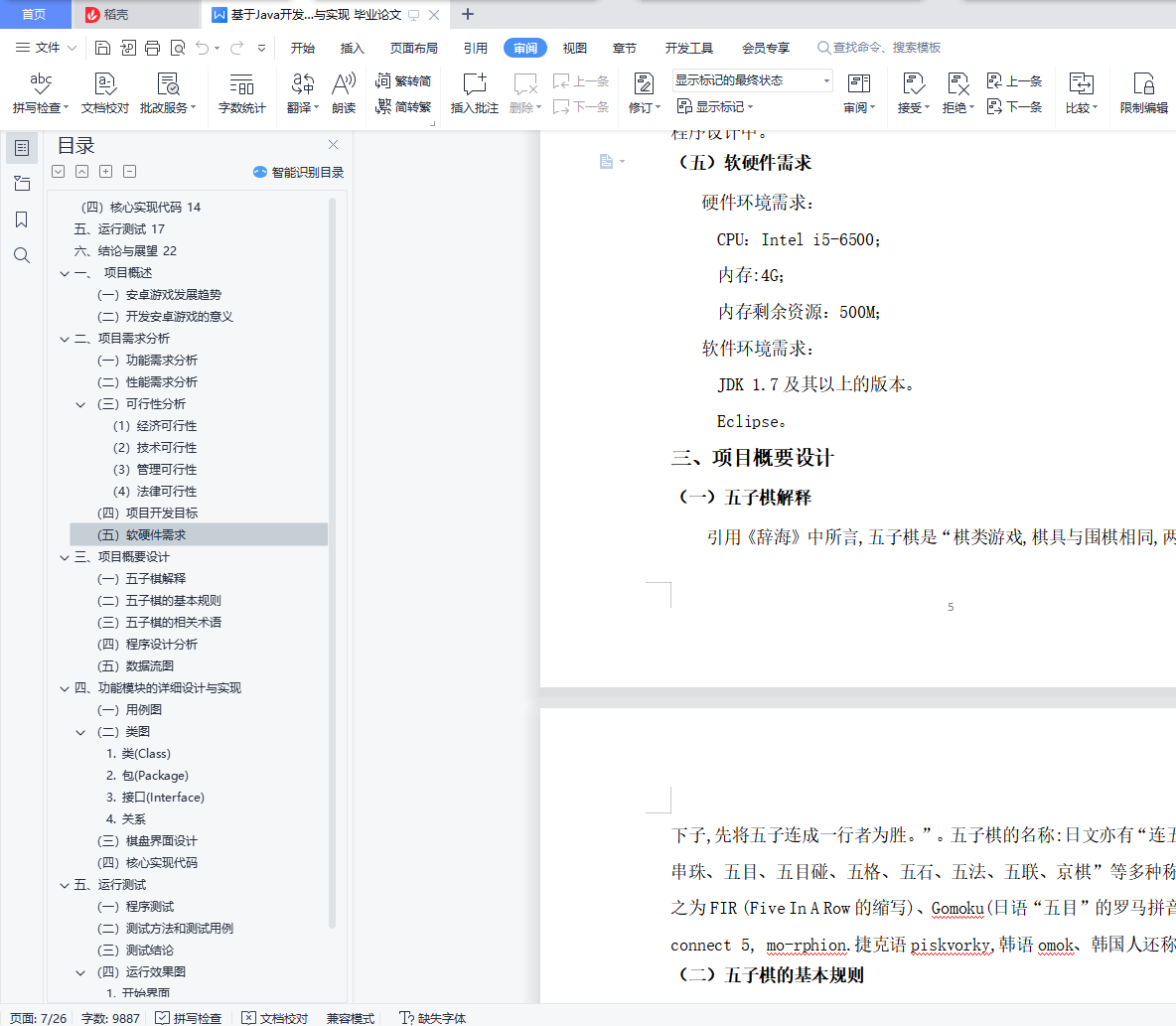Collapse the (三) 可行性分析 outline node
Screen dimensions: 1176x1026
click(81, 405)
